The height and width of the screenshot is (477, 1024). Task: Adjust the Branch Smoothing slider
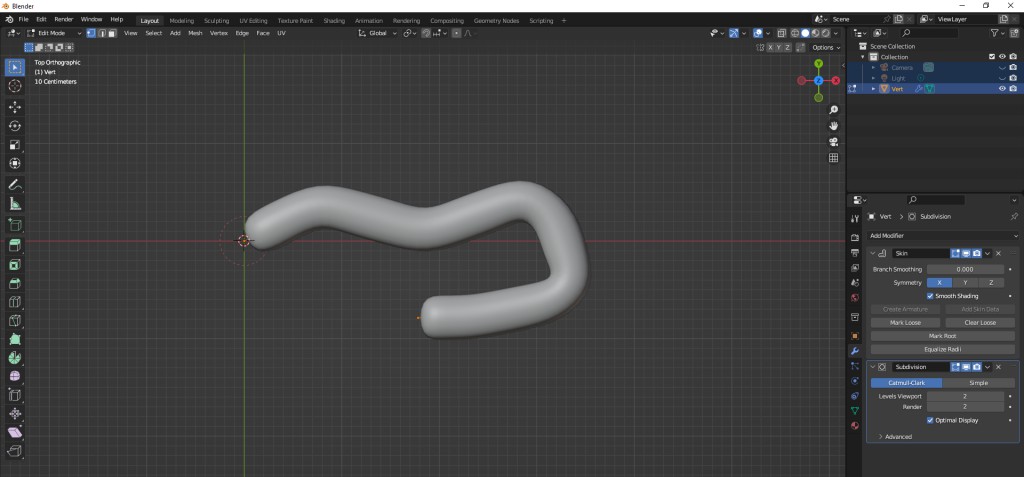click(965, 269)
